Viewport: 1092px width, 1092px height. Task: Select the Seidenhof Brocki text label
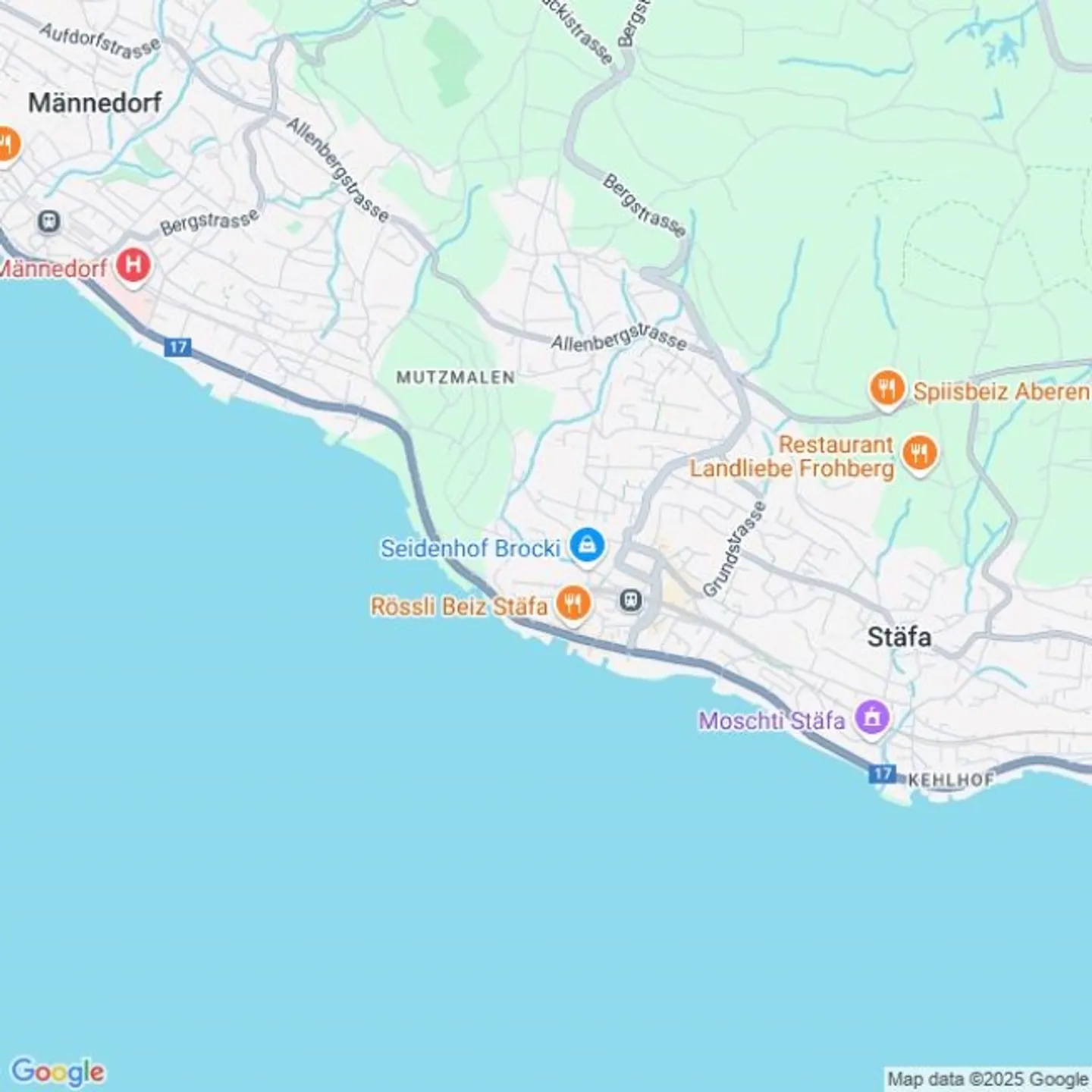[x=470, y=548]
